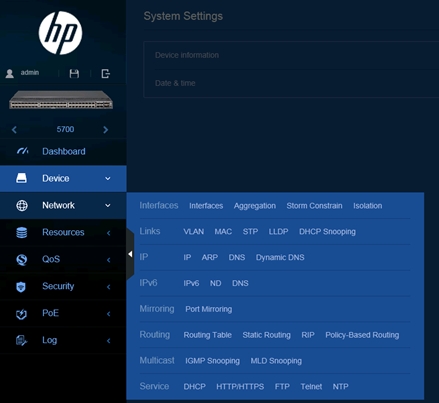Open the VLAN link settings
Image resolution: width=439 pixels, height=403 pixels.
pos(194,232)
